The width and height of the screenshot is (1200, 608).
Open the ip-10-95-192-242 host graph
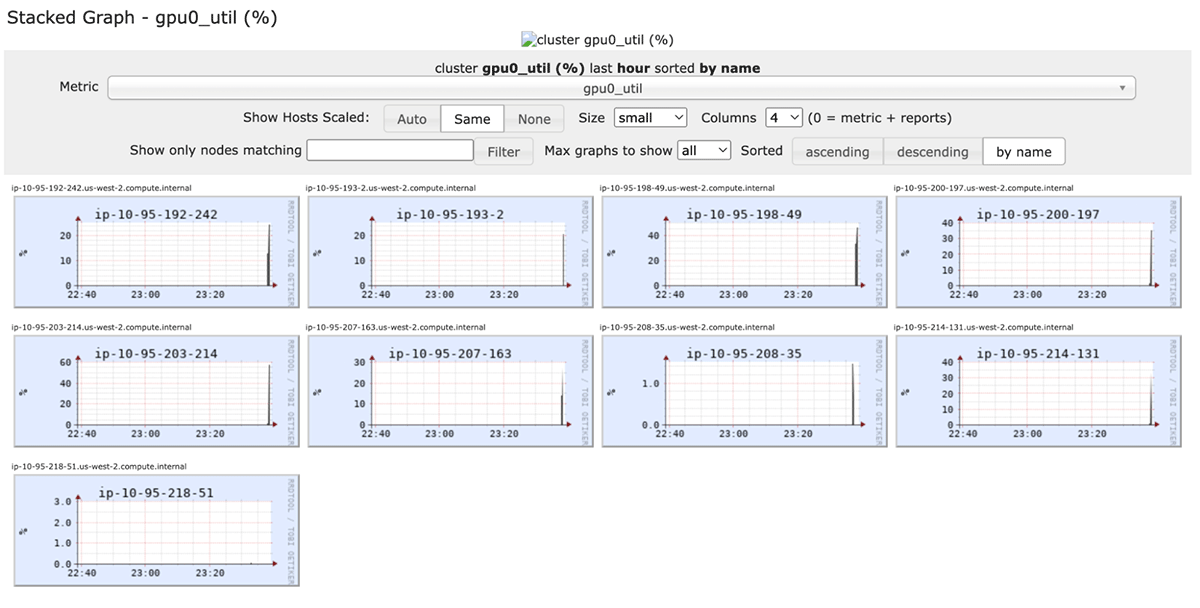[156, 251]
